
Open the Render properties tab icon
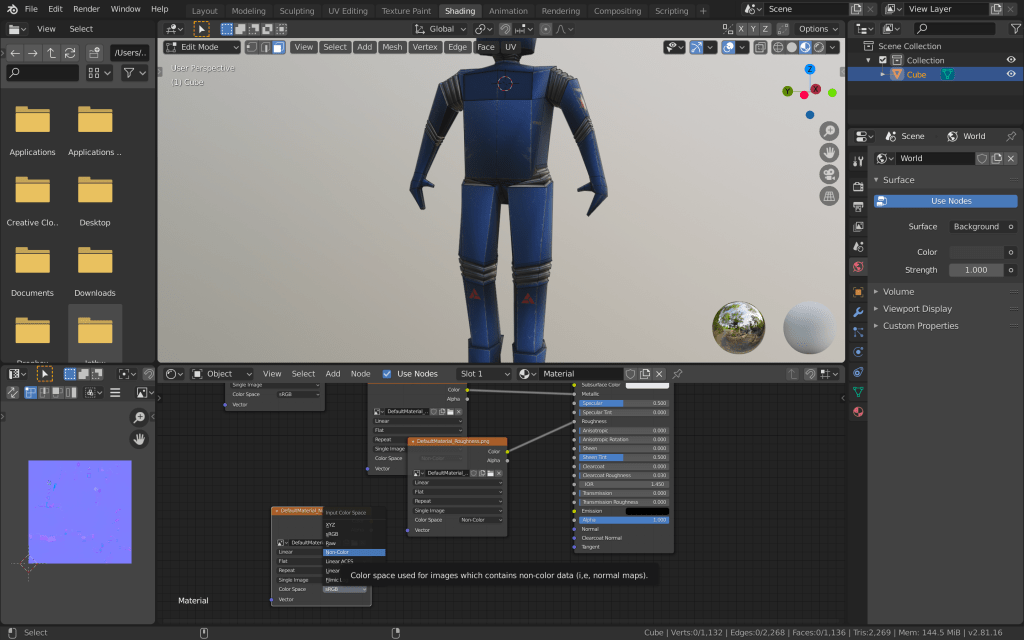click(857, 186)
